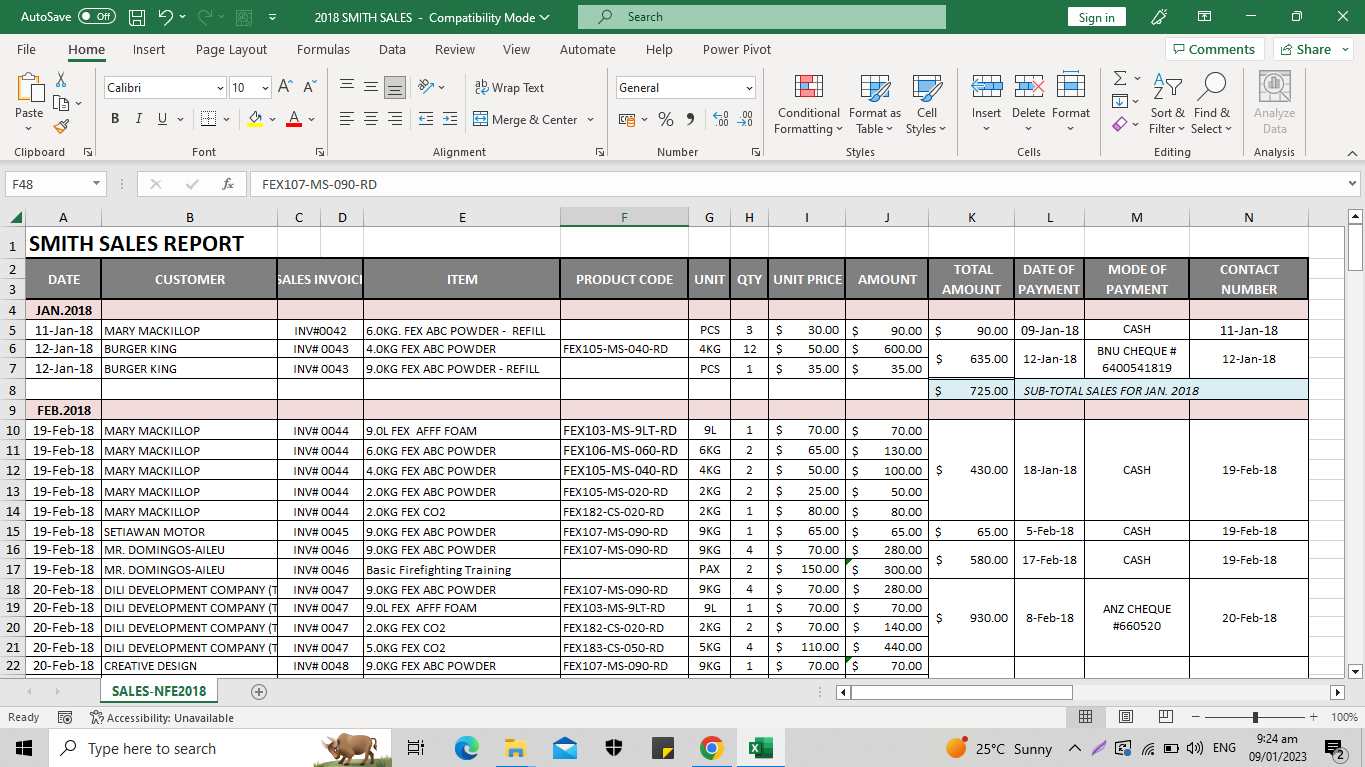Toggle Bottom Align button
The image size is (1365, 767).
coord(395,87)
